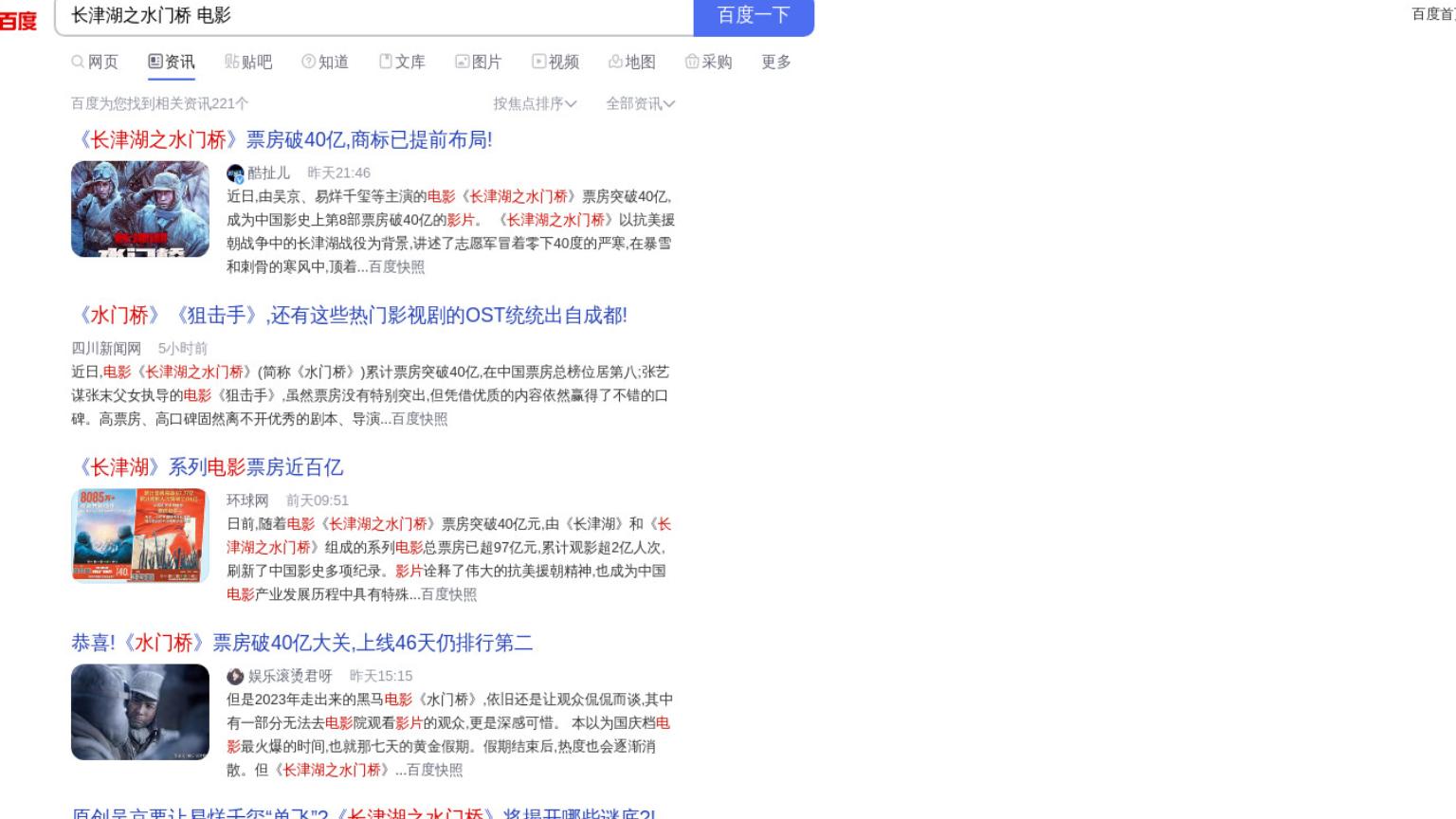Open headline 票房破40亿,商标已提前布局
Viewport: 1456px width, 819px height.
pos(282,140)
